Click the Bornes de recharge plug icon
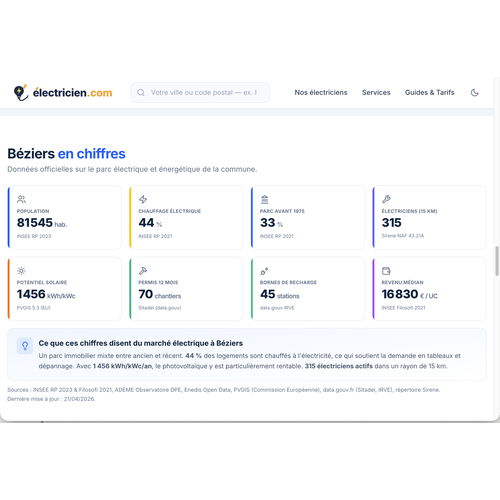Screen dimensions: 500x500 click(265, 271)
